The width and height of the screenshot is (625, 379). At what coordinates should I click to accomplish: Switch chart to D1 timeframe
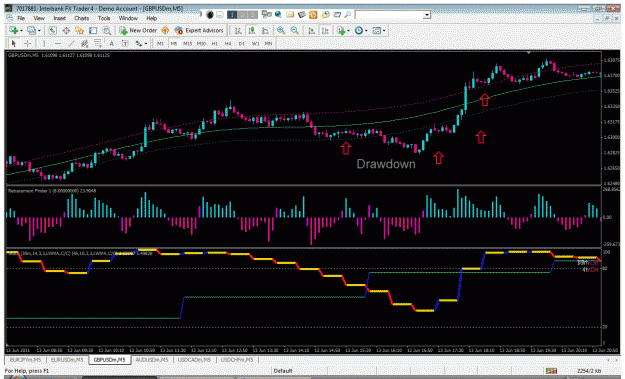tap(242, 43)
